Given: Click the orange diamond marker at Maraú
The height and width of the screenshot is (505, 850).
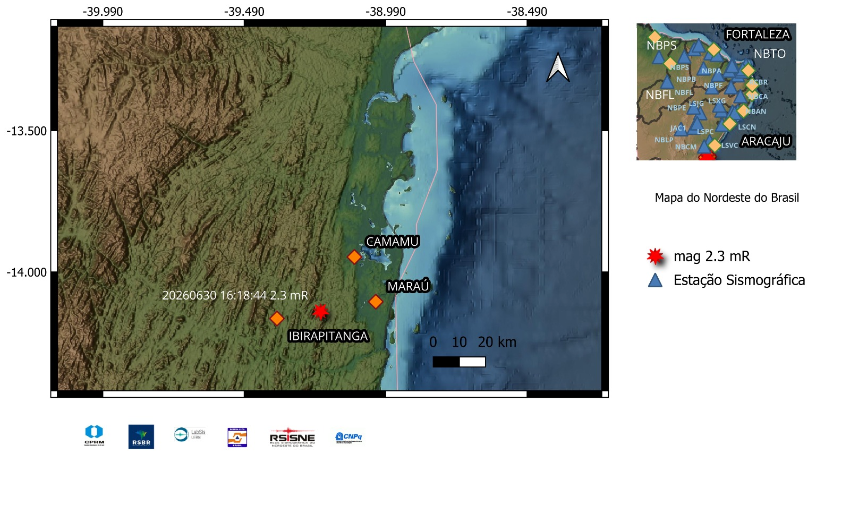Looking at the screenshot, I should (376, 301).
